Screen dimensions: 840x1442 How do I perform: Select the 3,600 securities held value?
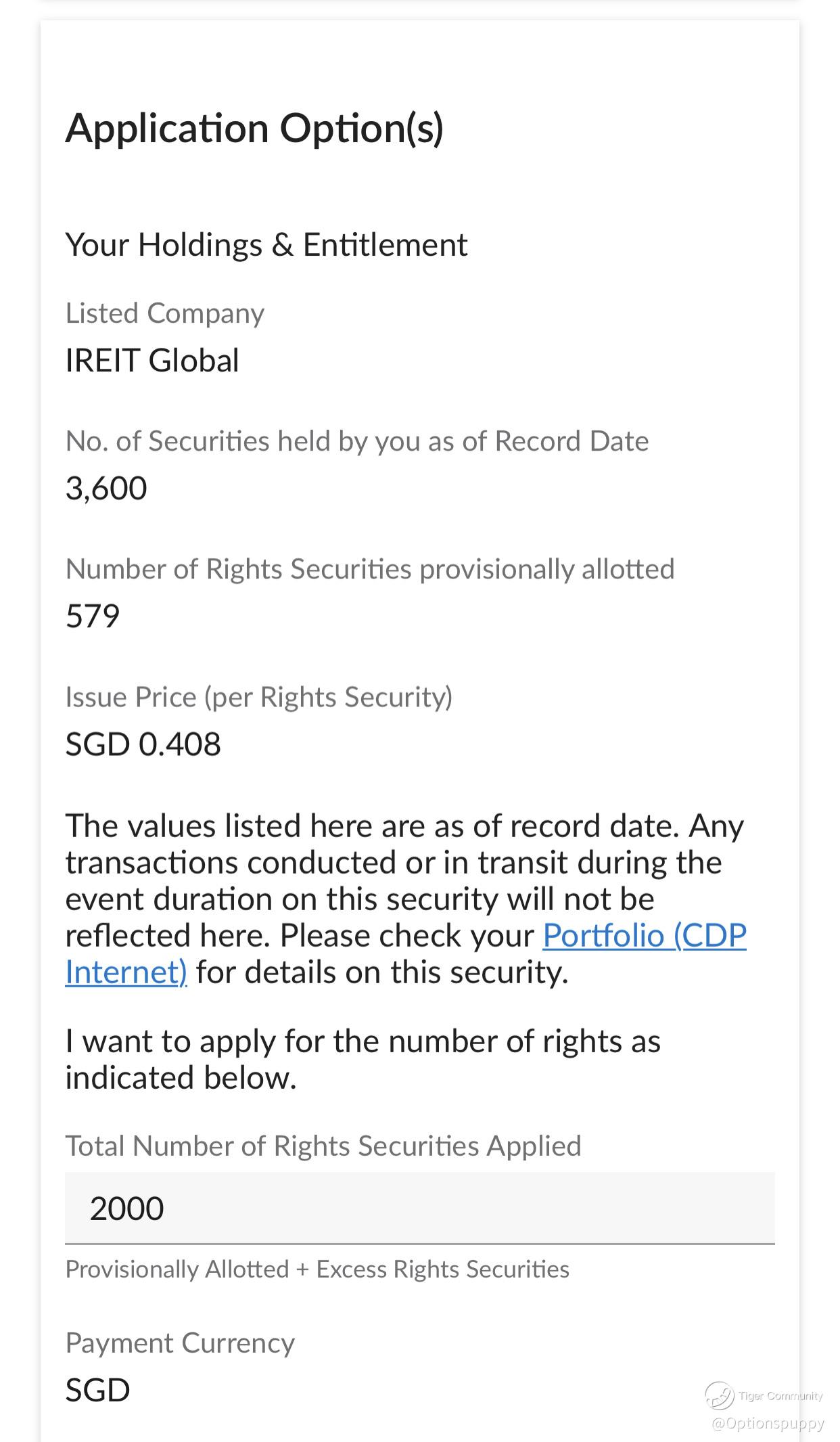[106, 488]
